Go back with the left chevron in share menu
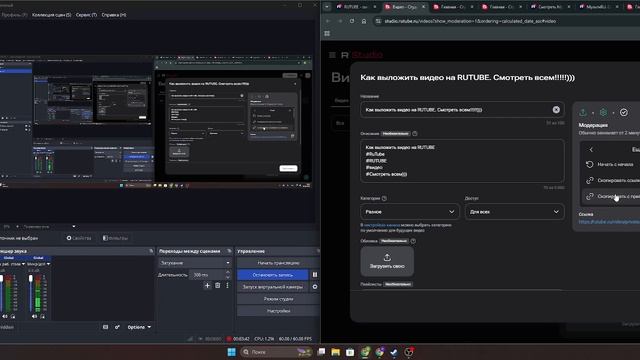This screenshot has height=360, width=640. 591,149
